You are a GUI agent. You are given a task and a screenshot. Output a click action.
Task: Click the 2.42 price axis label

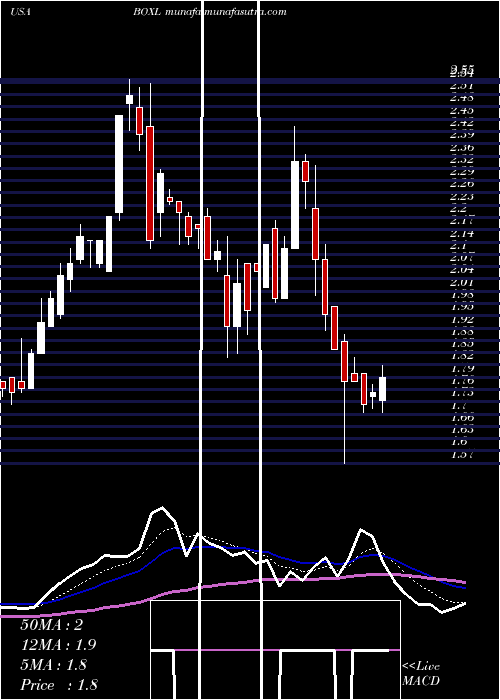(x=462, y=122)
